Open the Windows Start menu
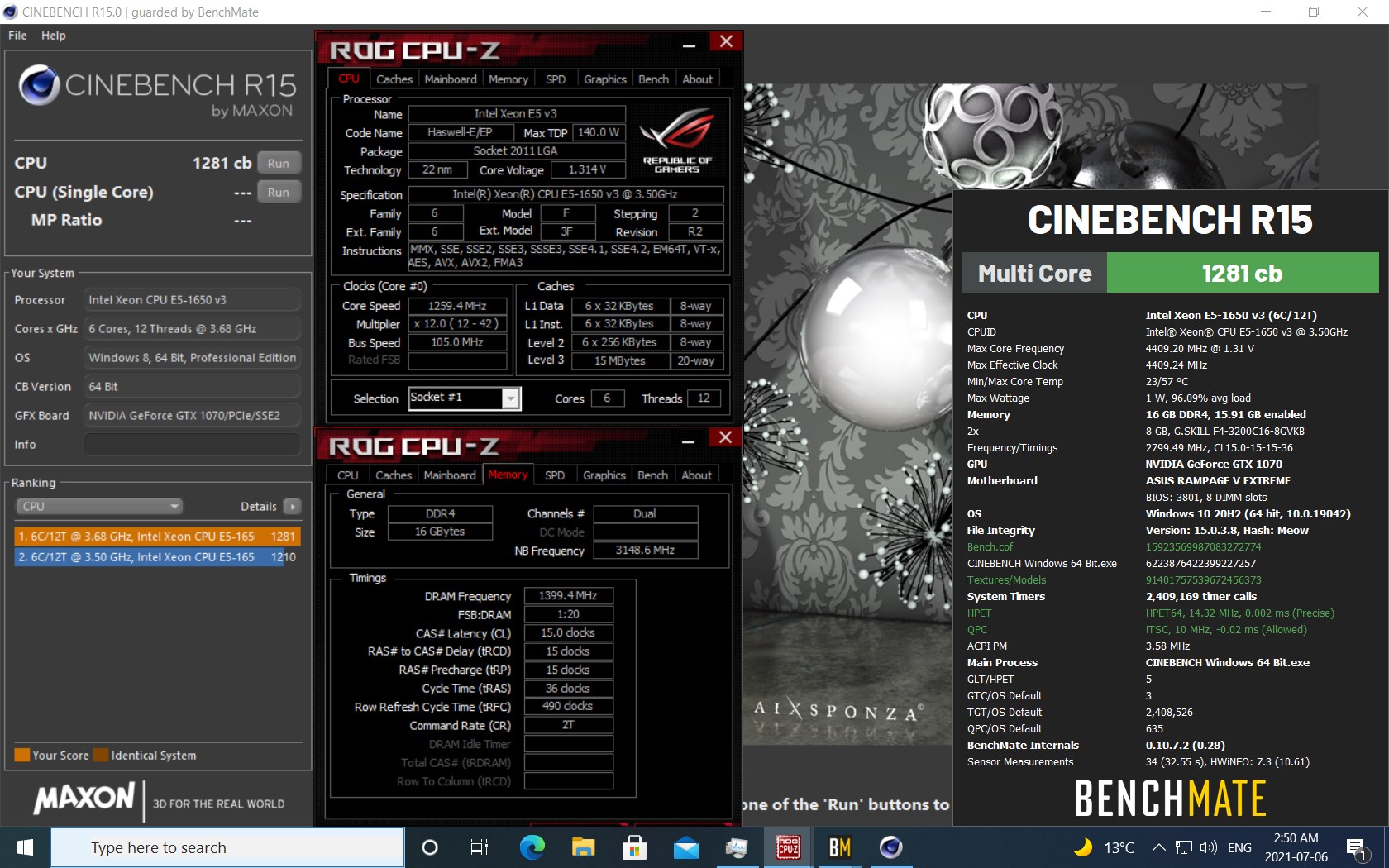Image resolution: width=1389 pixels, height=868 pixels. [25, 847]
